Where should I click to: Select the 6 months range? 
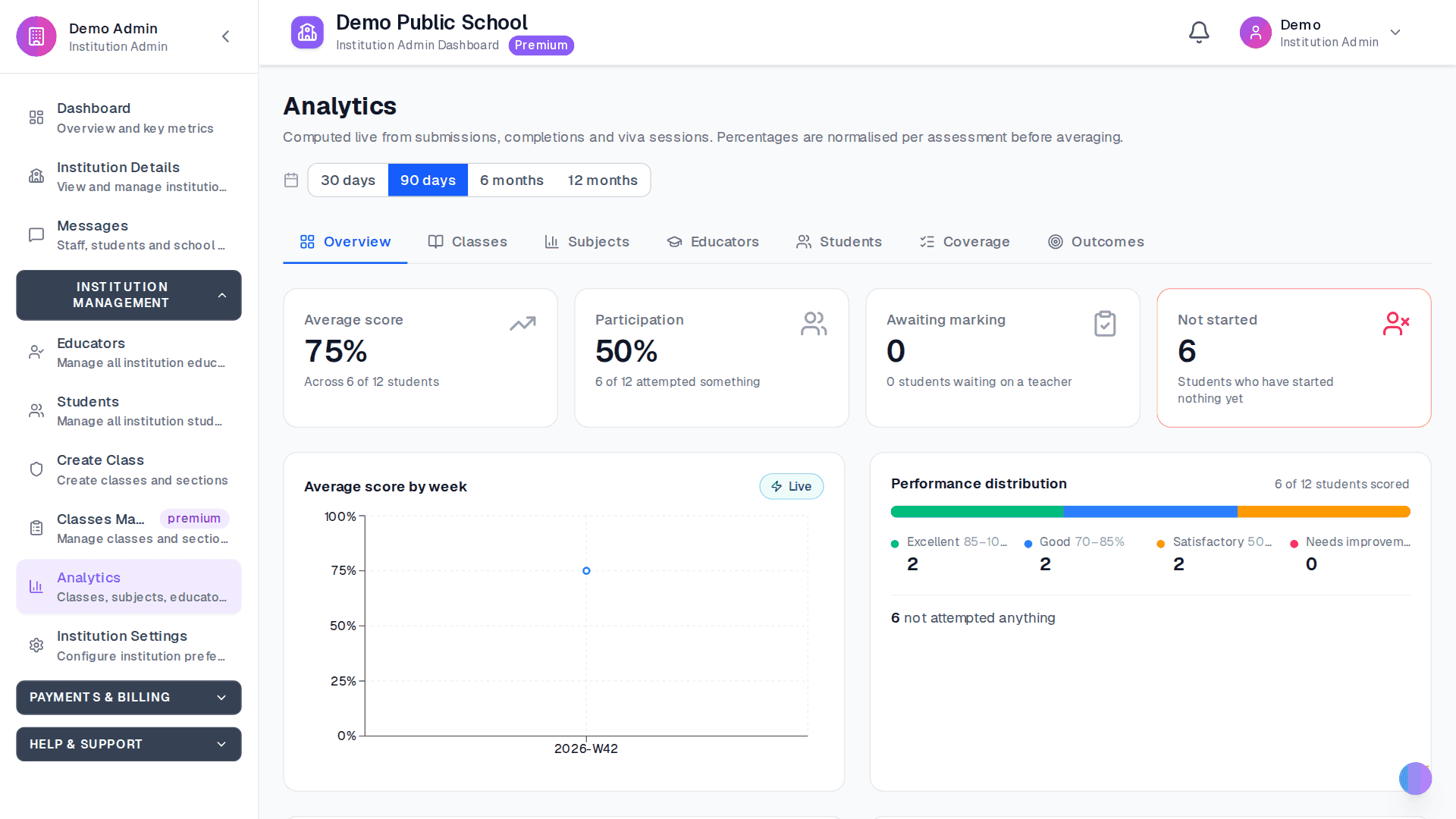tap(512, 180)
